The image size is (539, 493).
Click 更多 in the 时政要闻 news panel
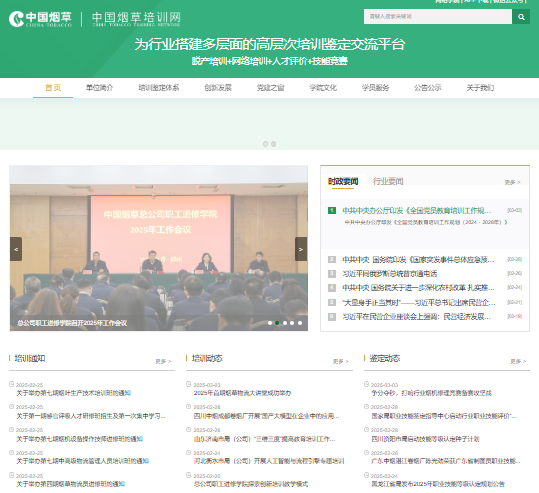[x=513, y=182]
